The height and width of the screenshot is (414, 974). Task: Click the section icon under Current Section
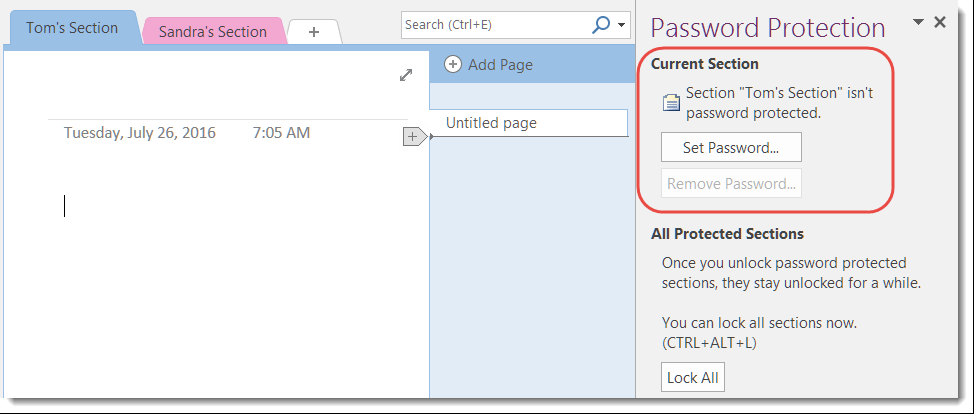pos(672,102)
